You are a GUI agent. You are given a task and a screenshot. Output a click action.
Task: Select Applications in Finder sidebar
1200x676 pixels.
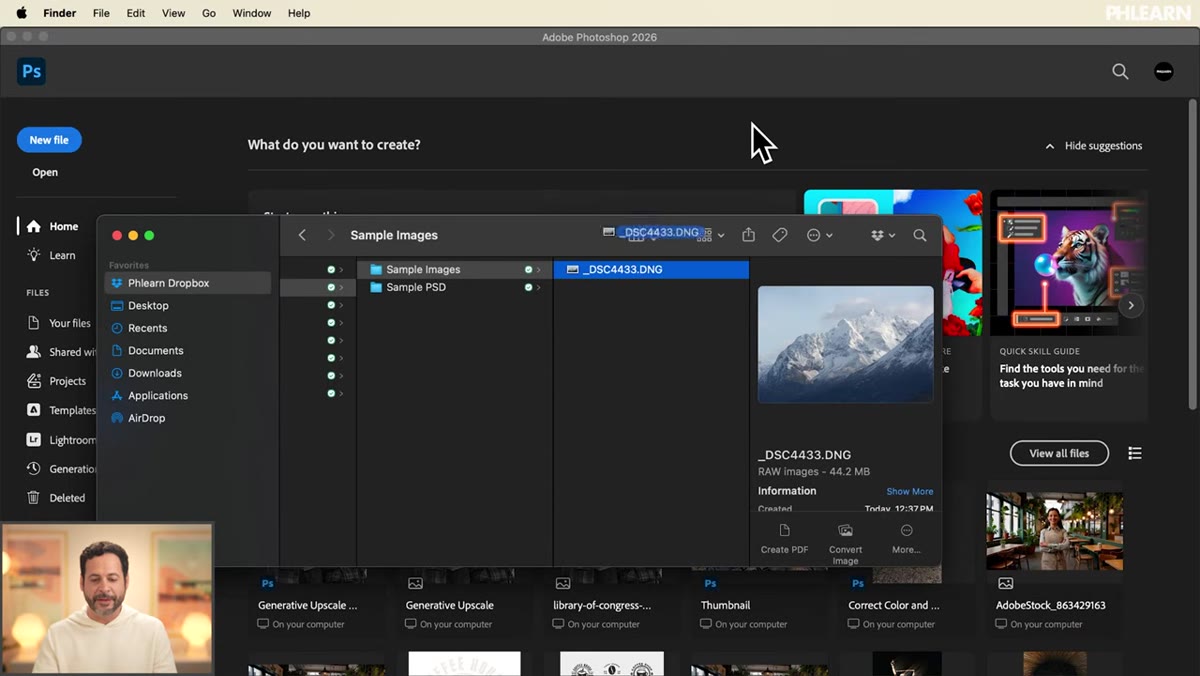tap(187, 396)
